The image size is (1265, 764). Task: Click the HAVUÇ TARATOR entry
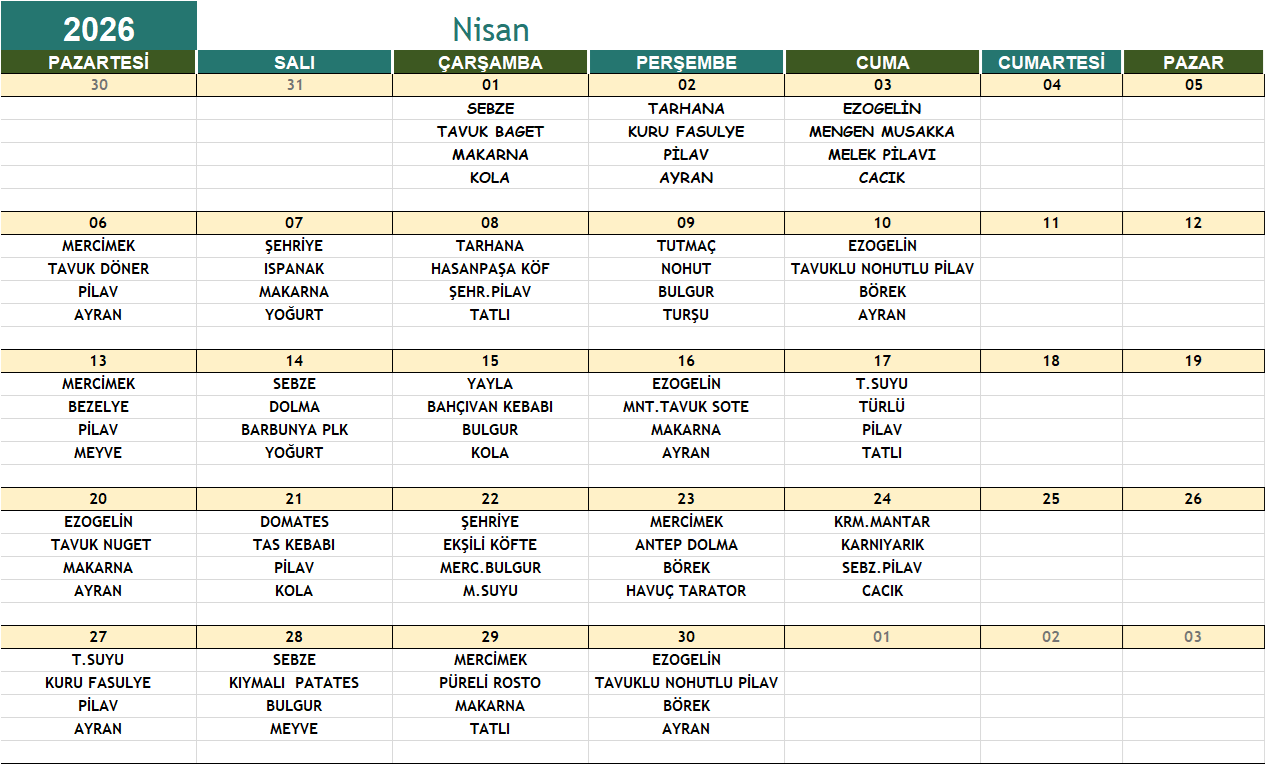(686, 590)
